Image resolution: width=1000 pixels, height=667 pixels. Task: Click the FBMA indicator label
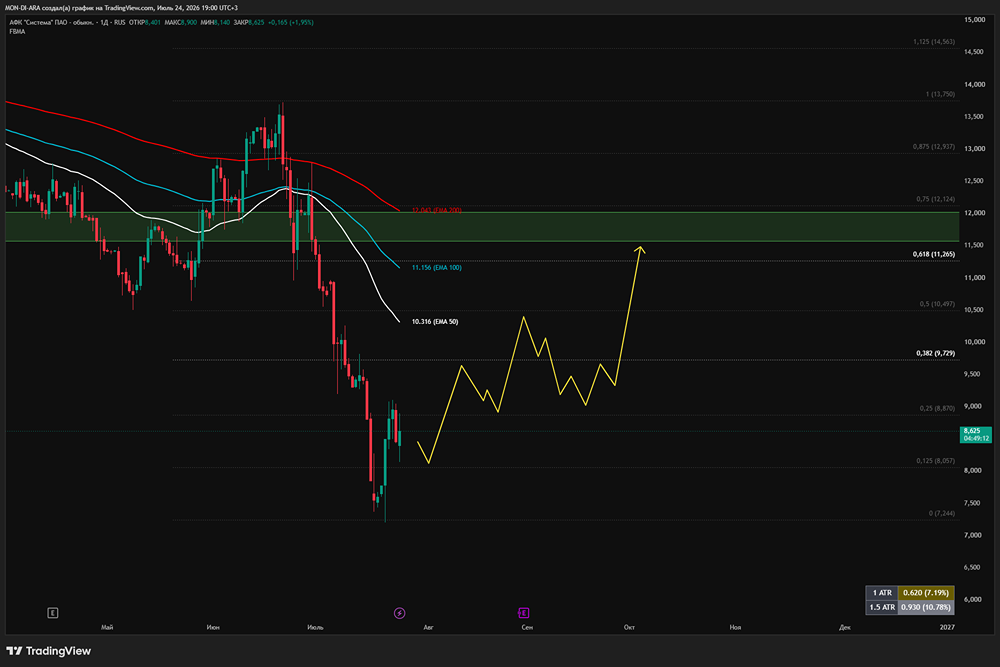click(x=17, y=31)
